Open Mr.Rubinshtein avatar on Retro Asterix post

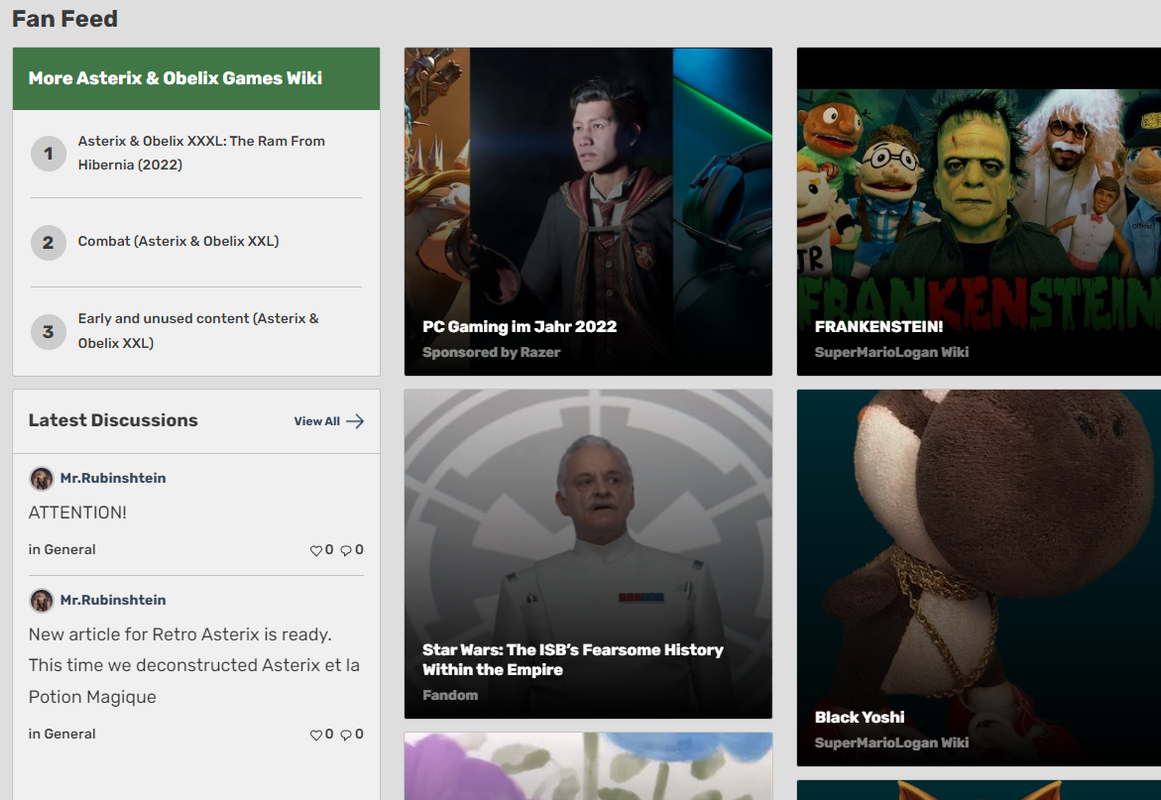(41, 600)
